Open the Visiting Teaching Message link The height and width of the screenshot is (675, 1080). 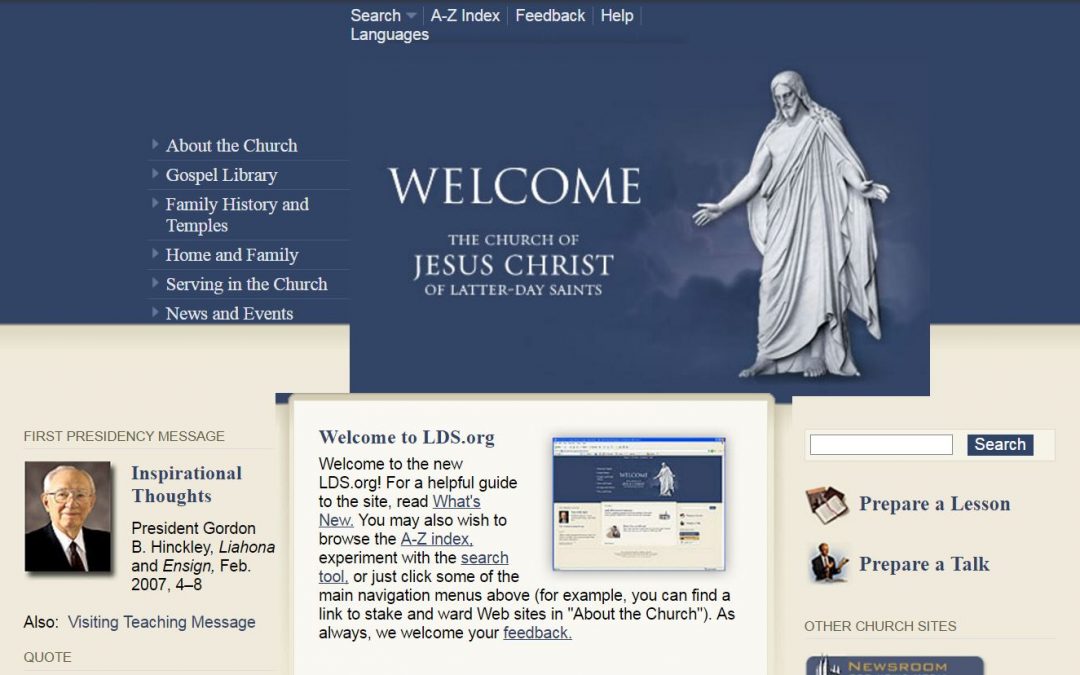pyautogui.click(x=161, y=622)
